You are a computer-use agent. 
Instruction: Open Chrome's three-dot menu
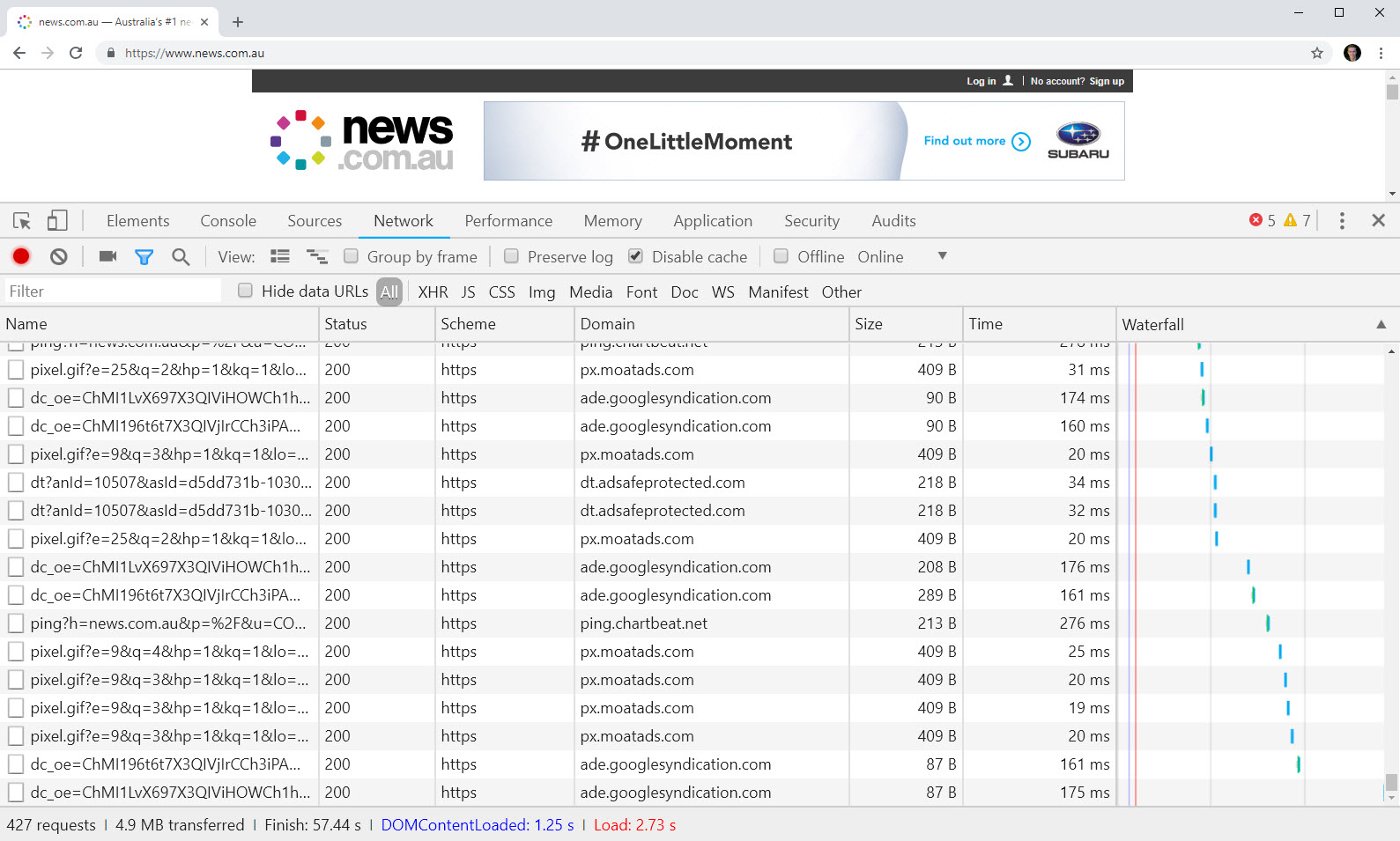(x=1381, y=53)
